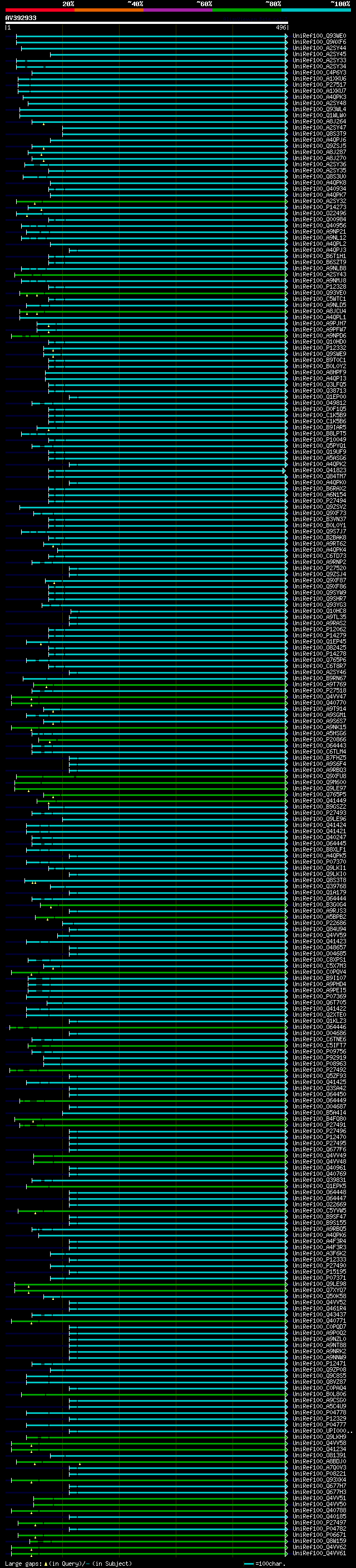The height and width of the screenshot is (1568, 356).
Task: Select hit label UniRef100_Q7XYQ7
Action: tap(319, 1290)
